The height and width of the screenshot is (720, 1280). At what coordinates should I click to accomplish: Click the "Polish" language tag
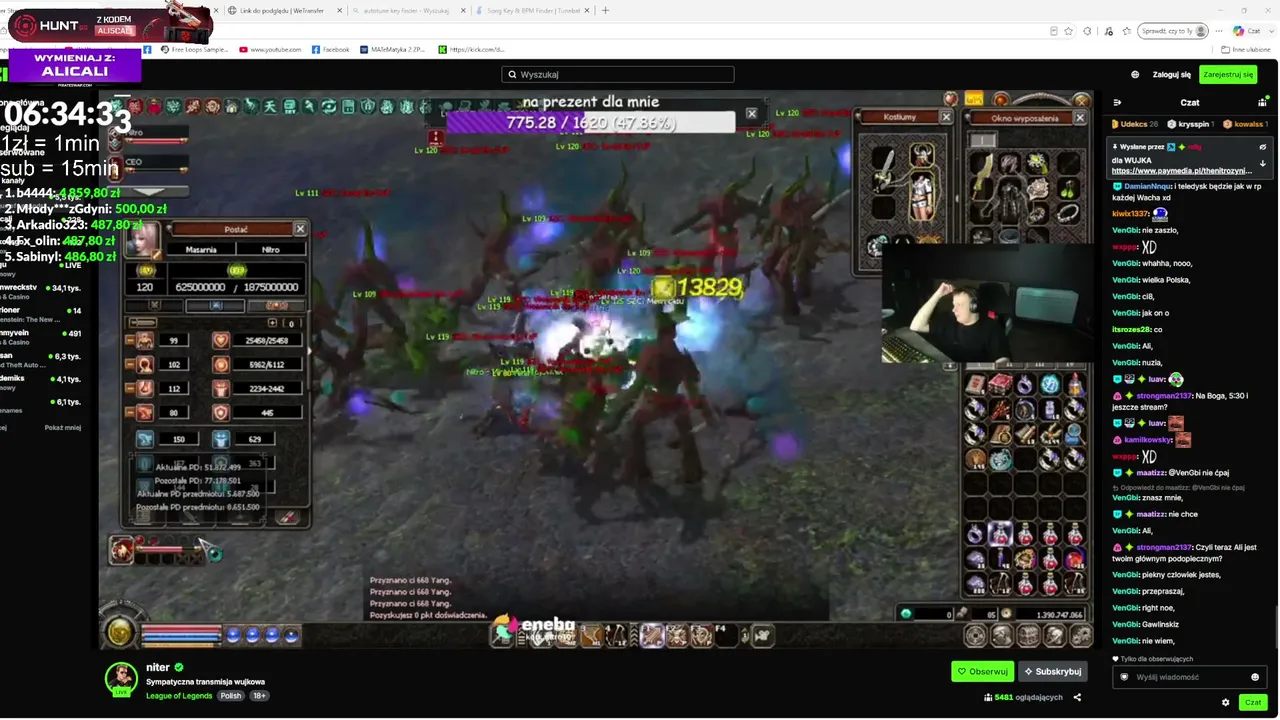point(231,696)
